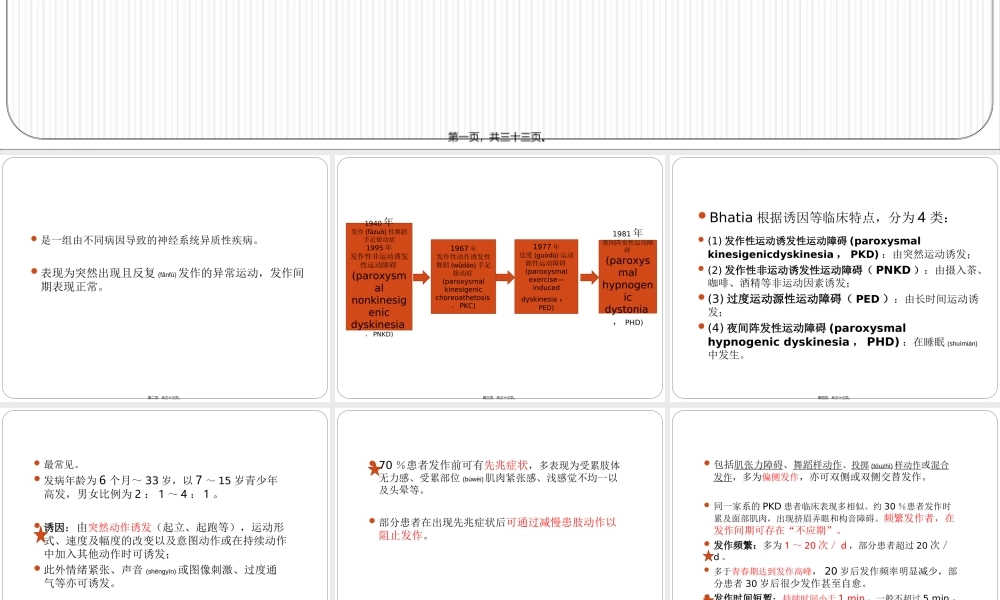Click the footer label on the flowchart slide
This screenshot has width=1000, height=600.
497,397
